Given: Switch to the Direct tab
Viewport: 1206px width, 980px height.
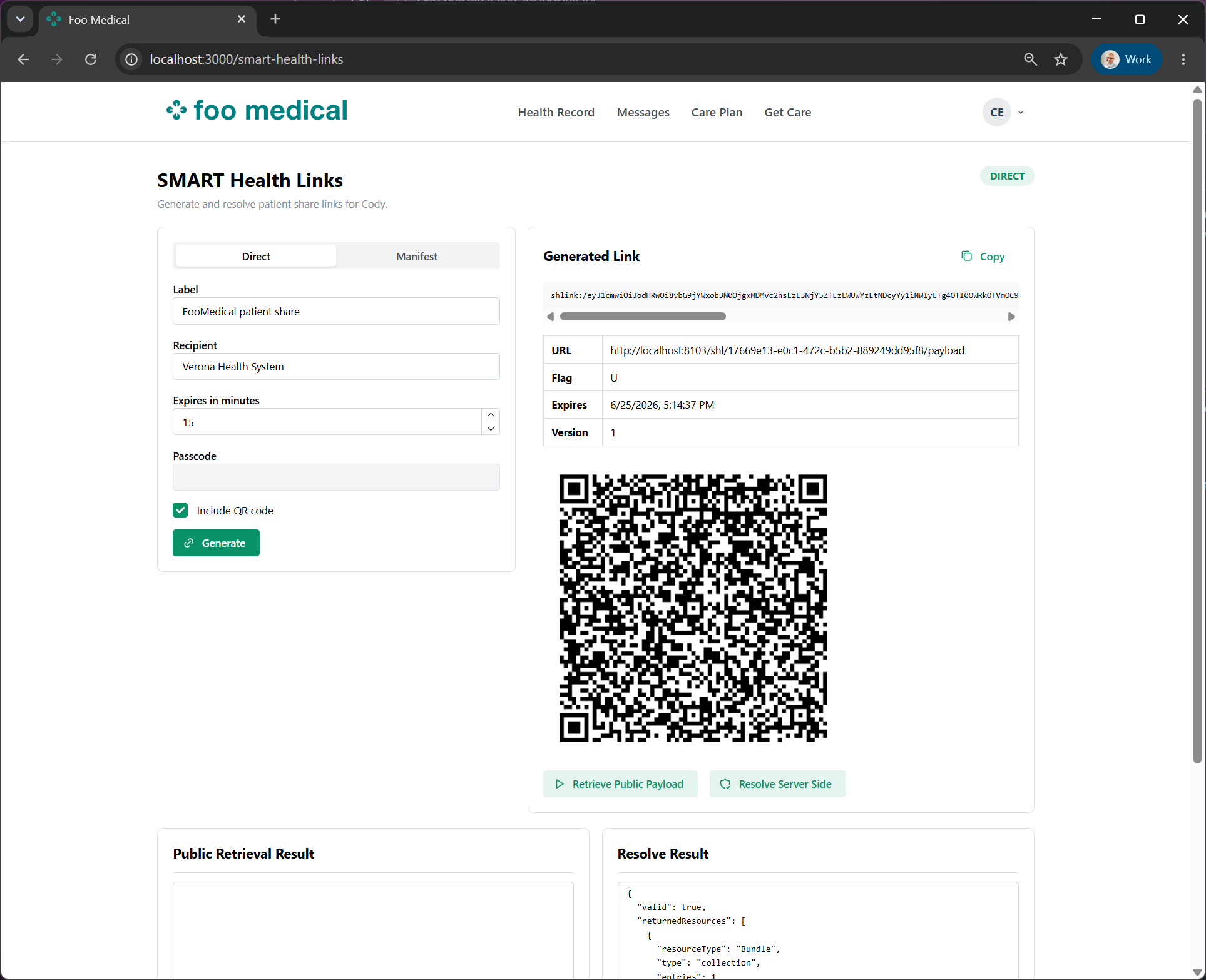Looking at the screenshot, I should tap(256, 257).
